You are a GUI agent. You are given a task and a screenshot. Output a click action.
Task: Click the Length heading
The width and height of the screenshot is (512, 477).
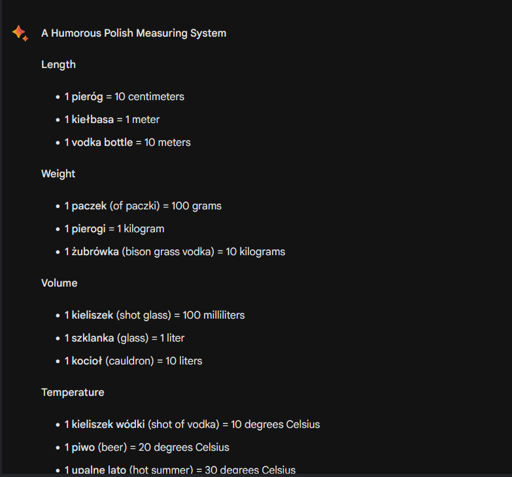(x=58, y=65)
